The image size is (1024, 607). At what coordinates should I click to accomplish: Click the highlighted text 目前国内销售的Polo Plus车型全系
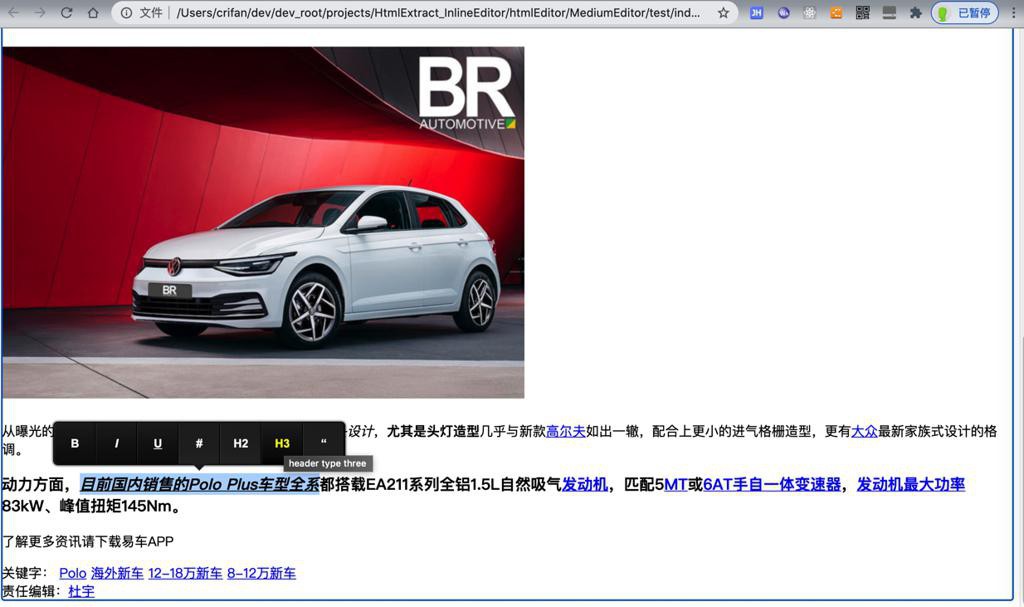point(199,485)
